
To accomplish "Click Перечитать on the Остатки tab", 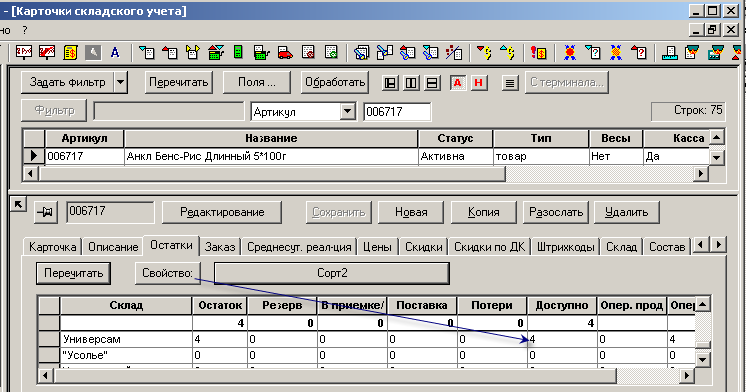I will point(73,273).
